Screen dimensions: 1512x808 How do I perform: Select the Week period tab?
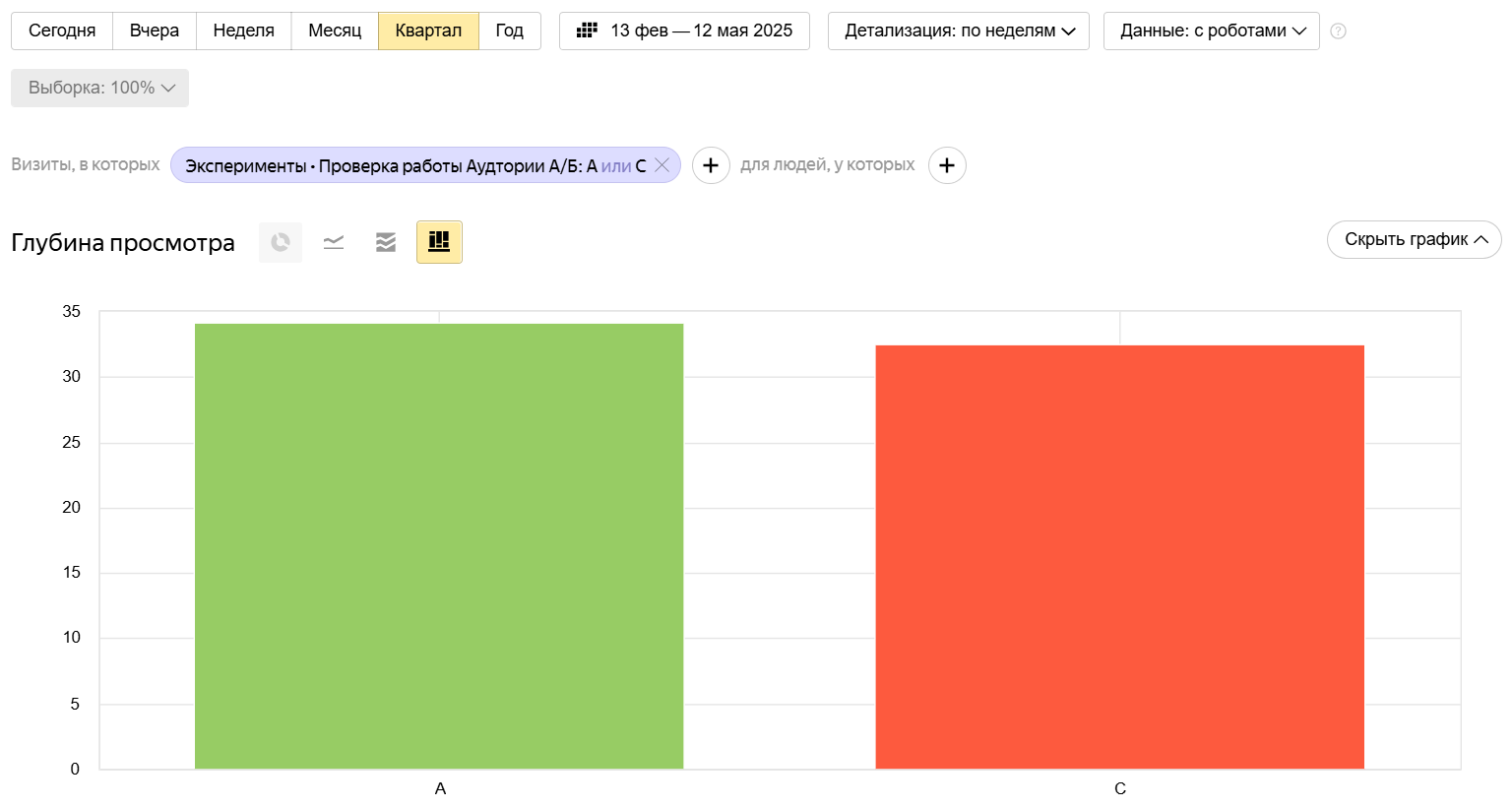(243, 31)
